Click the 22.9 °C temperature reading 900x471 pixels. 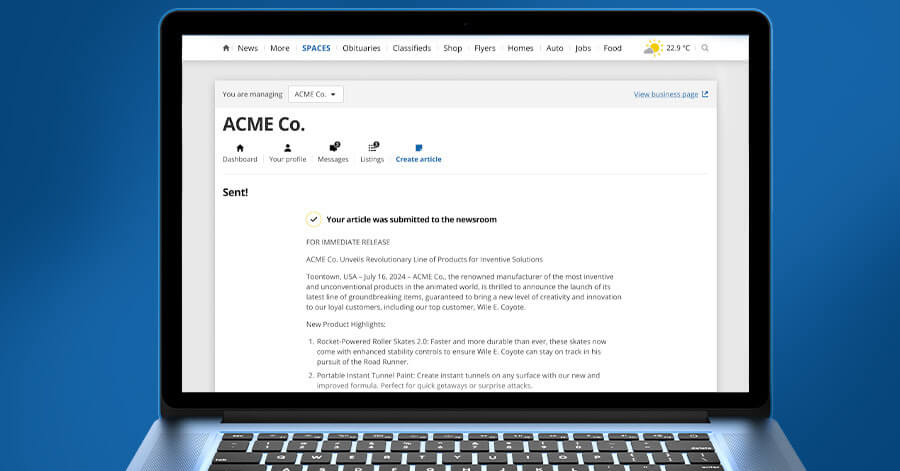[678, 48]
